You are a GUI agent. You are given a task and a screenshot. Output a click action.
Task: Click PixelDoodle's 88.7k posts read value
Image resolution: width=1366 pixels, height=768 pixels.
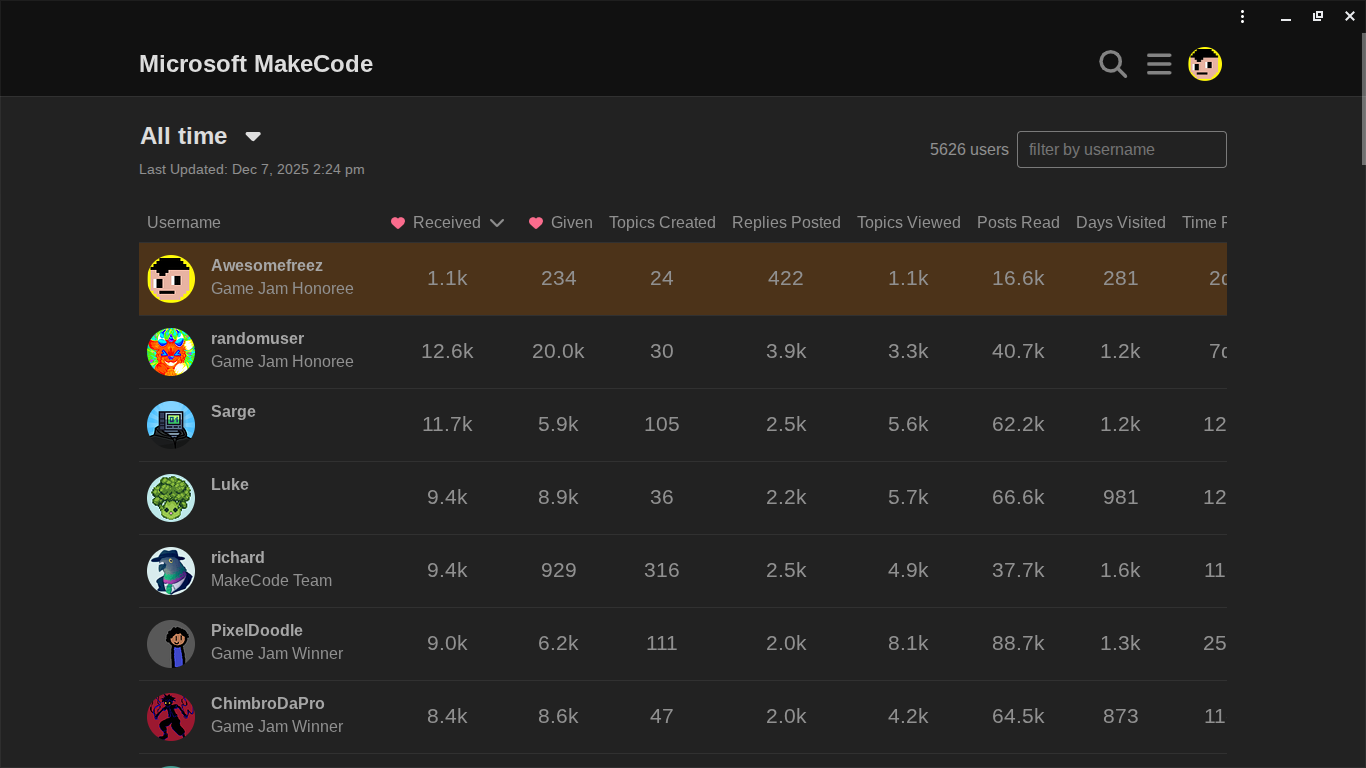(1018, 644)
